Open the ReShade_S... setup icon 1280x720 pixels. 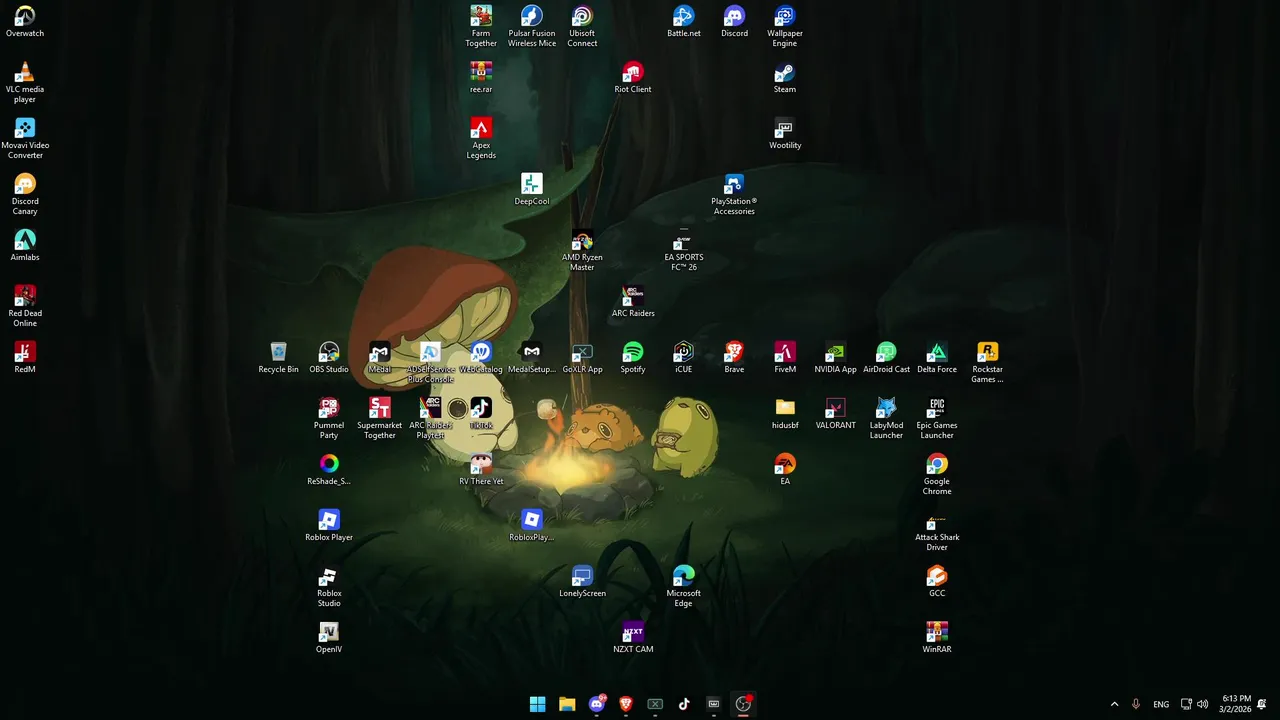(x=329, y=469)
